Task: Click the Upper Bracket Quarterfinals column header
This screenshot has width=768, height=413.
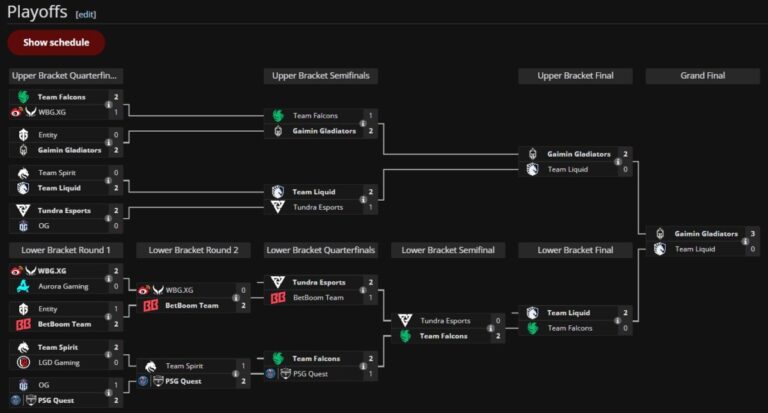Action: click(x=66, y=76)
